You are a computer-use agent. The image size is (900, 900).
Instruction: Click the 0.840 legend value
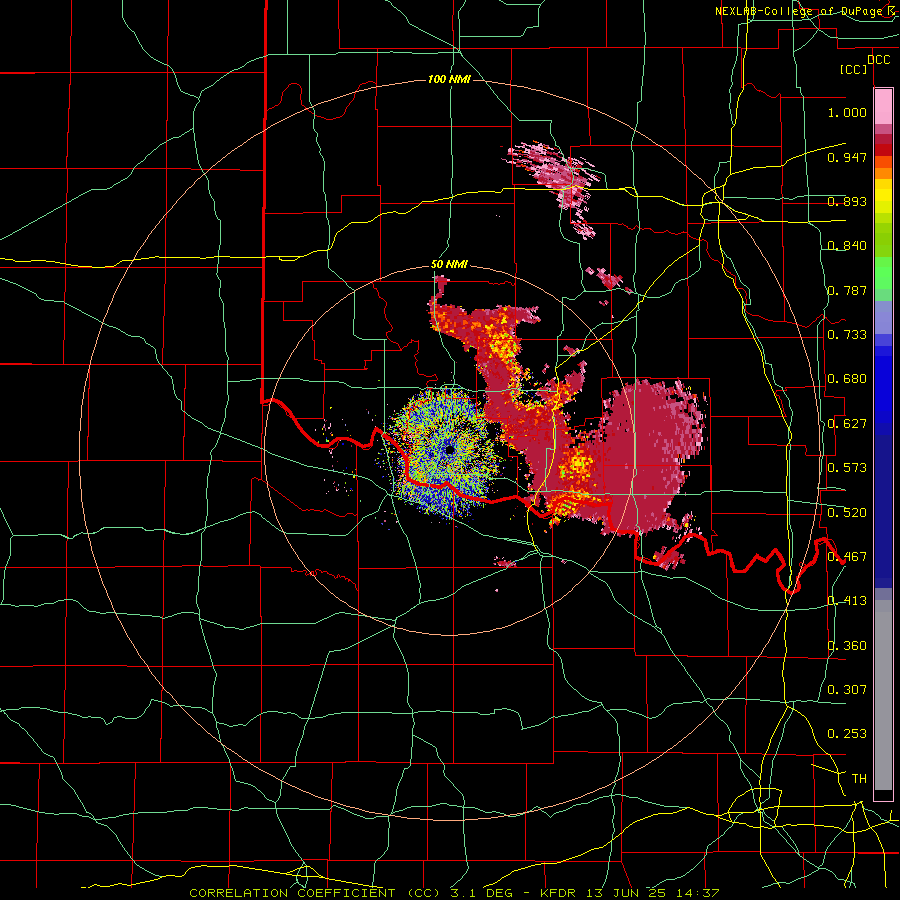click(847, 246)
